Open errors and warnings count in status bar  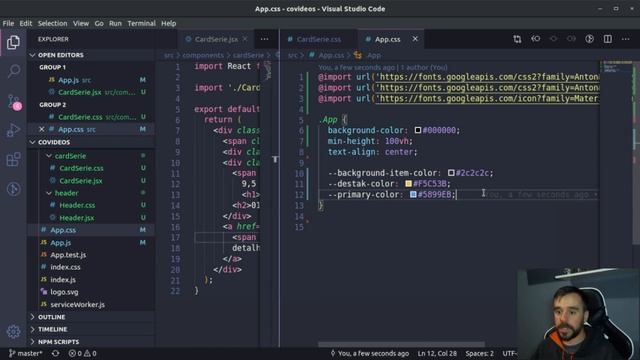pyautogui.click(x=82, y=353)
